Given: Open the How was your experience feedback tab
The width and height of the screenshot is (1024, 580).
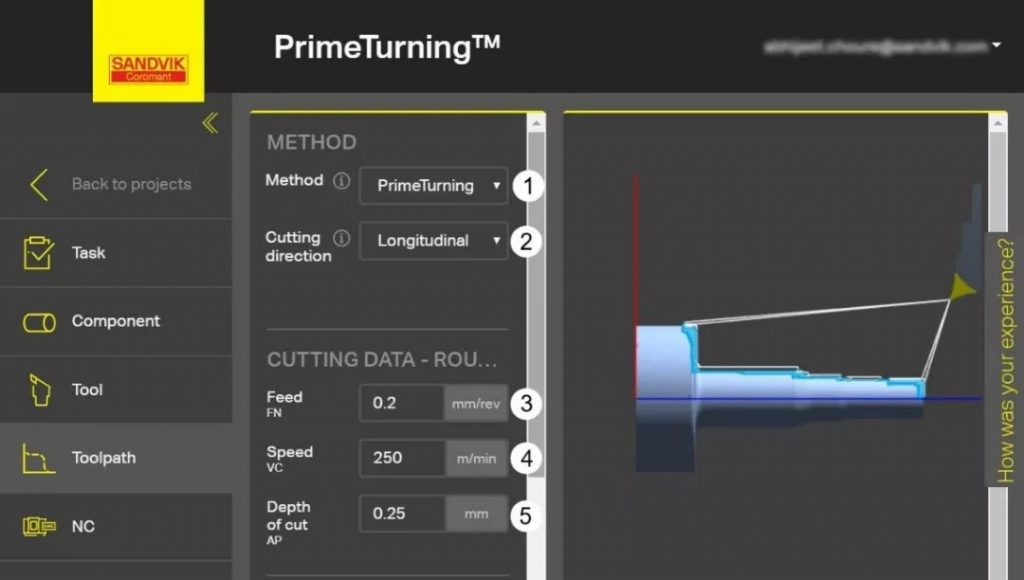Looking at the screenshot, I should click(1004, 360).
